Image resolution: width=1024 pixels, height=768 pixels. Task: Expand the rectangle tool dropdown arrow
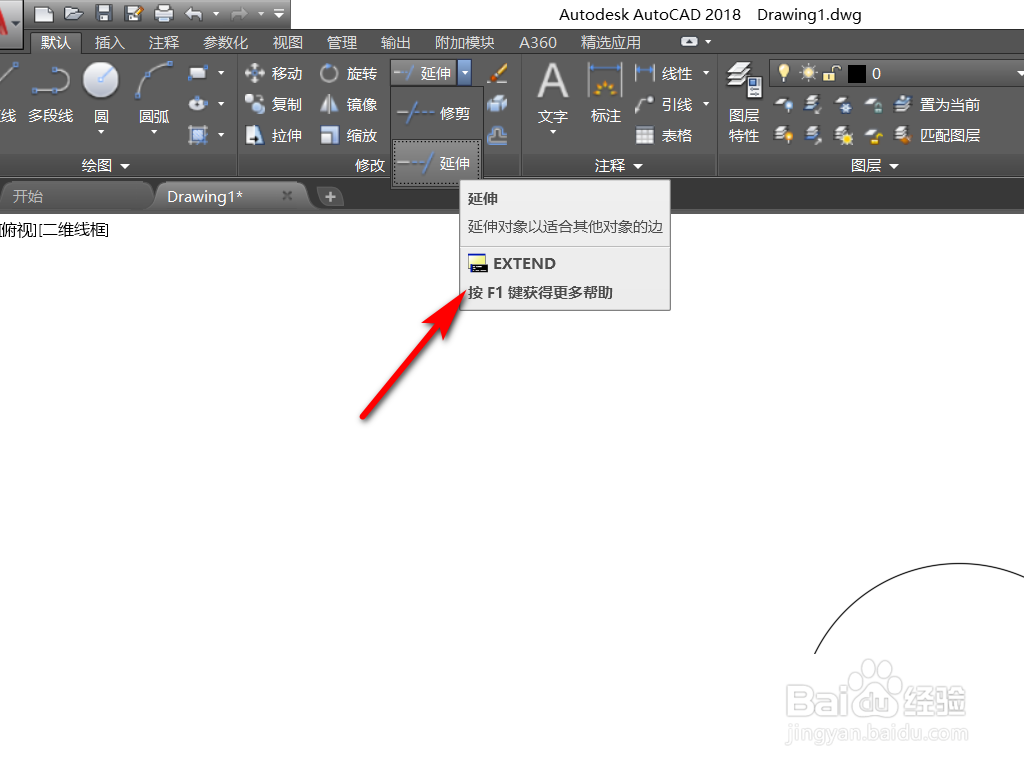point(221,72)
